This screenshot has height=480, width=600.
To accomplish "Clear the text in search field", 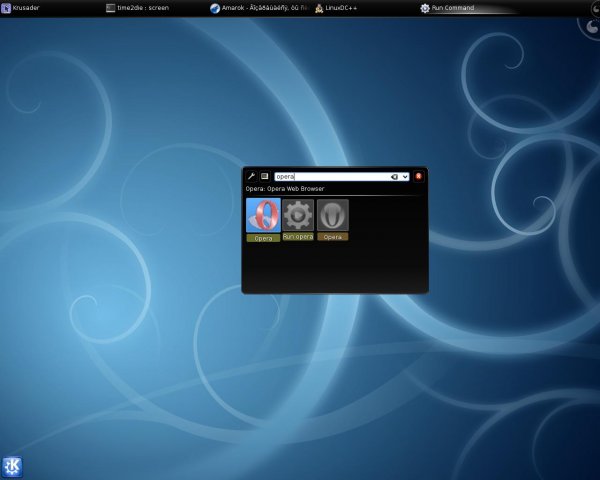I will tap(394, 176).
